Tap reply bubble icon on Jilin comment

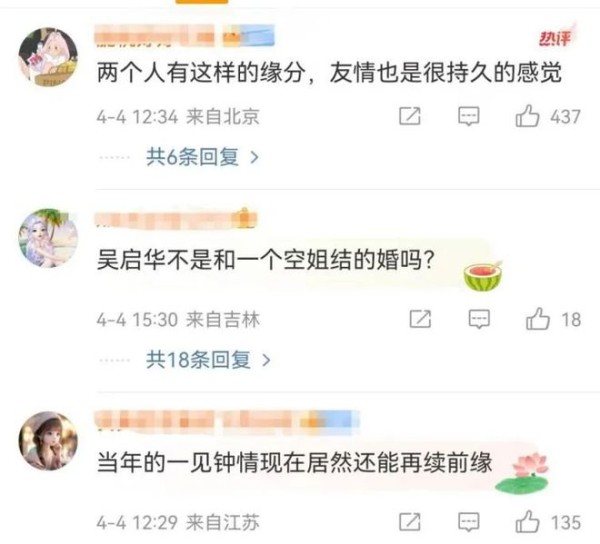(479, 319)
